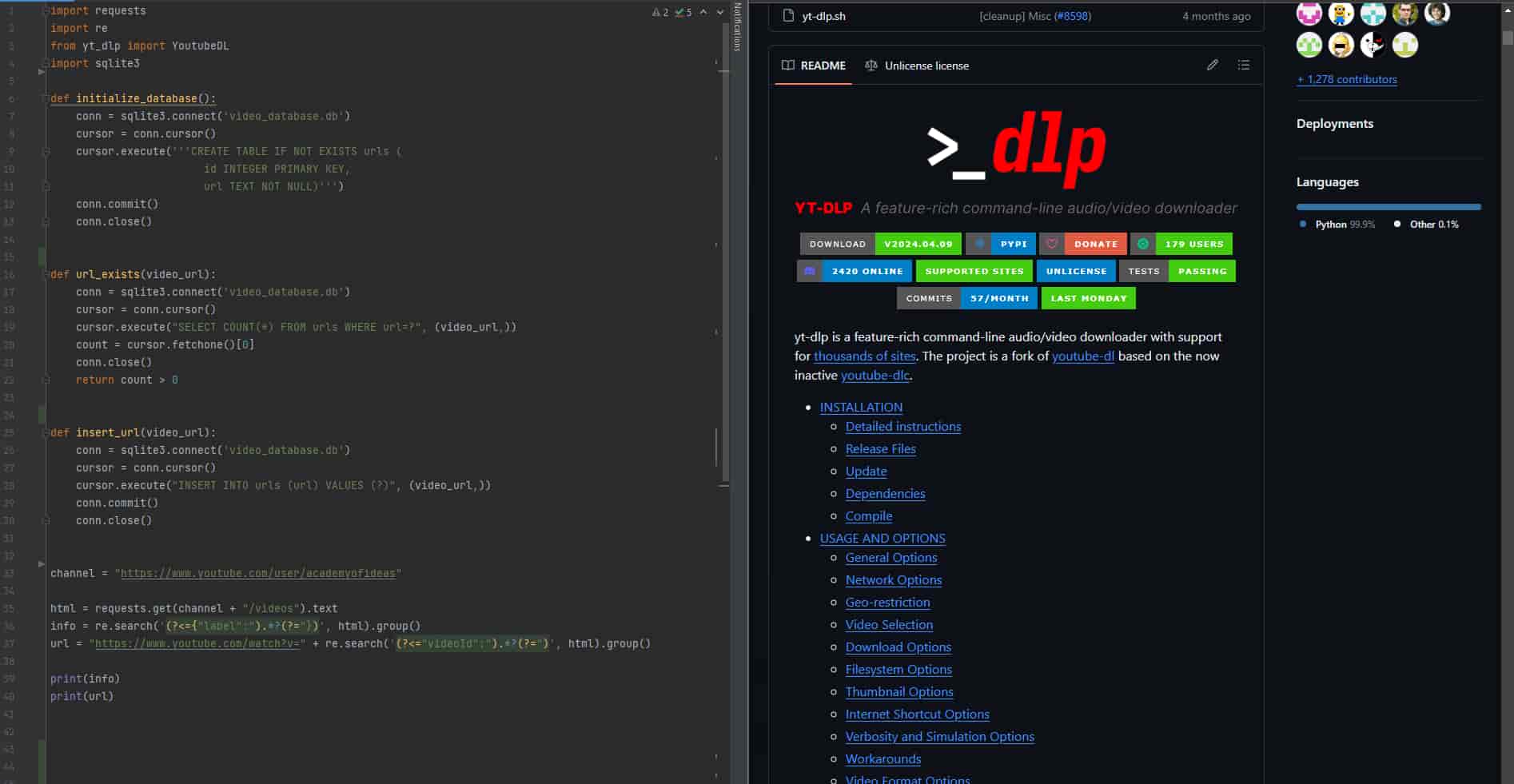Viewport: 1514px width, 784px height.
Task: Click the pink contributor avatar
Action: [1309, 14]
